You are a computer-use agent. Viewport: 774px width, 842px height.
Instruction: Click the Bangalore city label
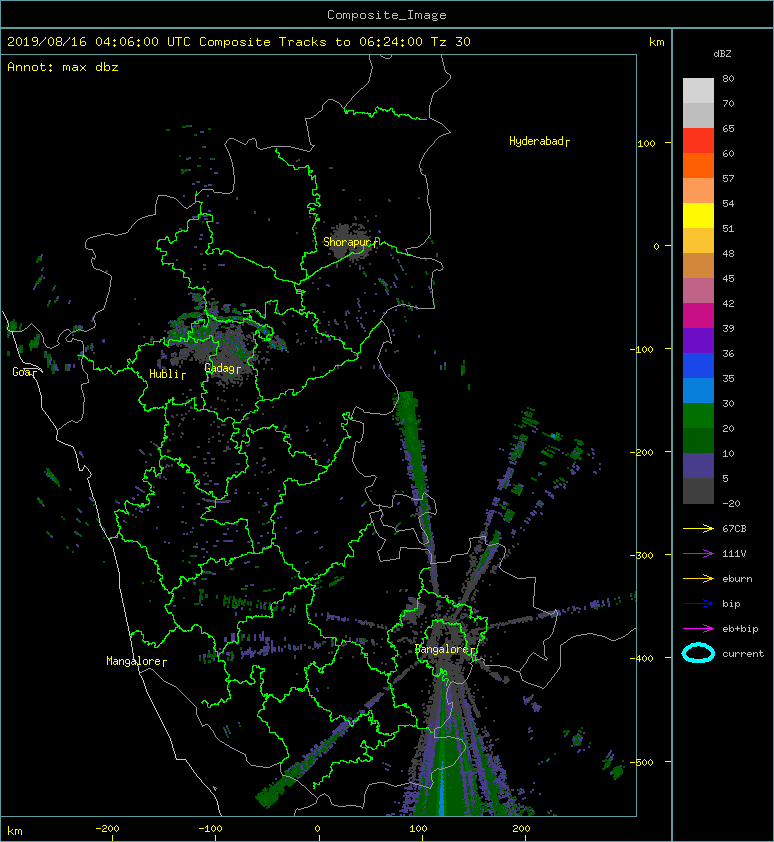pos(443,649)
